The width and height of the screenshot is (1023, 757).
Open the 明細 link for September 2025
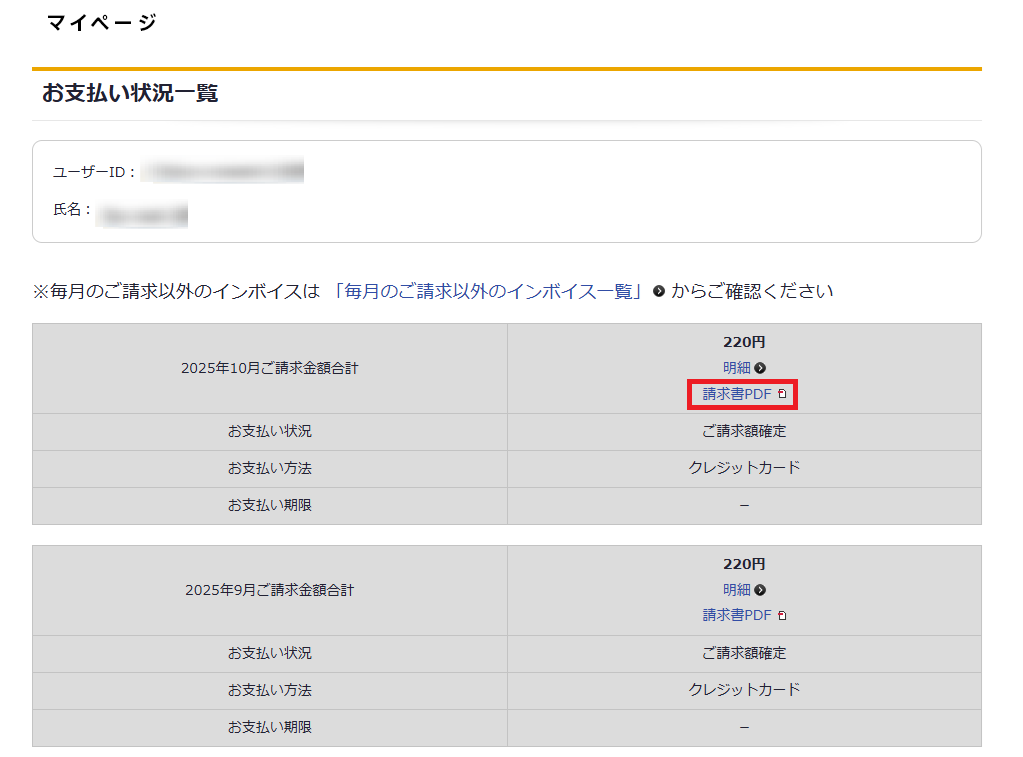click(x=736, y=590)
